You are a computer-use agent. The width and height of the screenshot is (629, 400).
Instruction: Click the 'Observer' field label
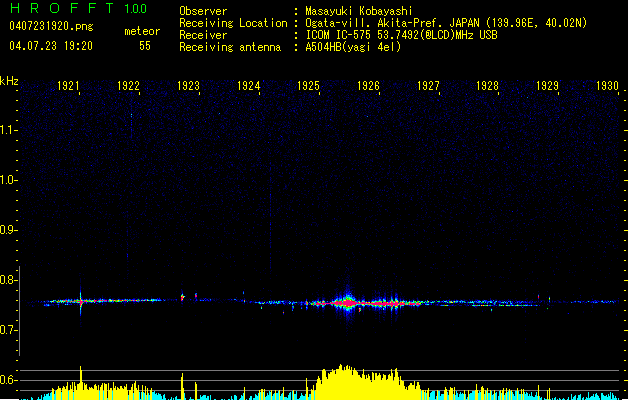(x=203, y=11)
